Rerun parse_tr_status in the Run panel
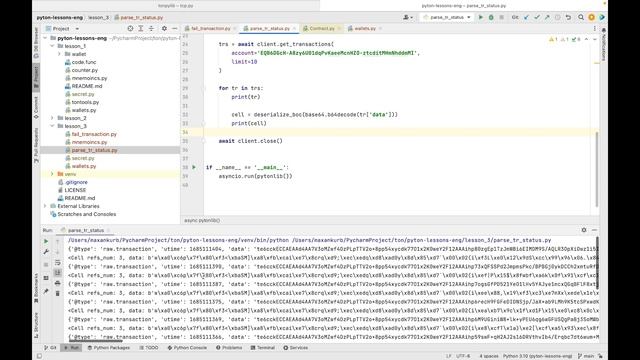640x360 pixels. [x=46, y=241]
